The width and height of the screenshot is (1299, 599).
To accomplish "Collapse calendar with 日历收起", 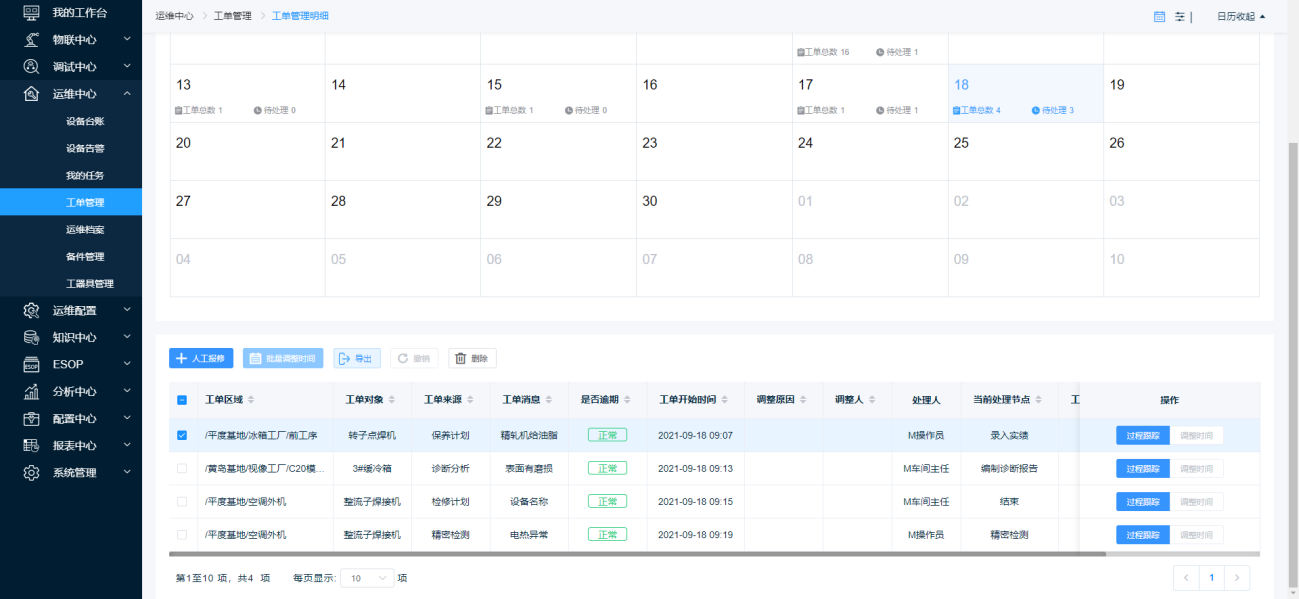I will [x=1240, y=16].
